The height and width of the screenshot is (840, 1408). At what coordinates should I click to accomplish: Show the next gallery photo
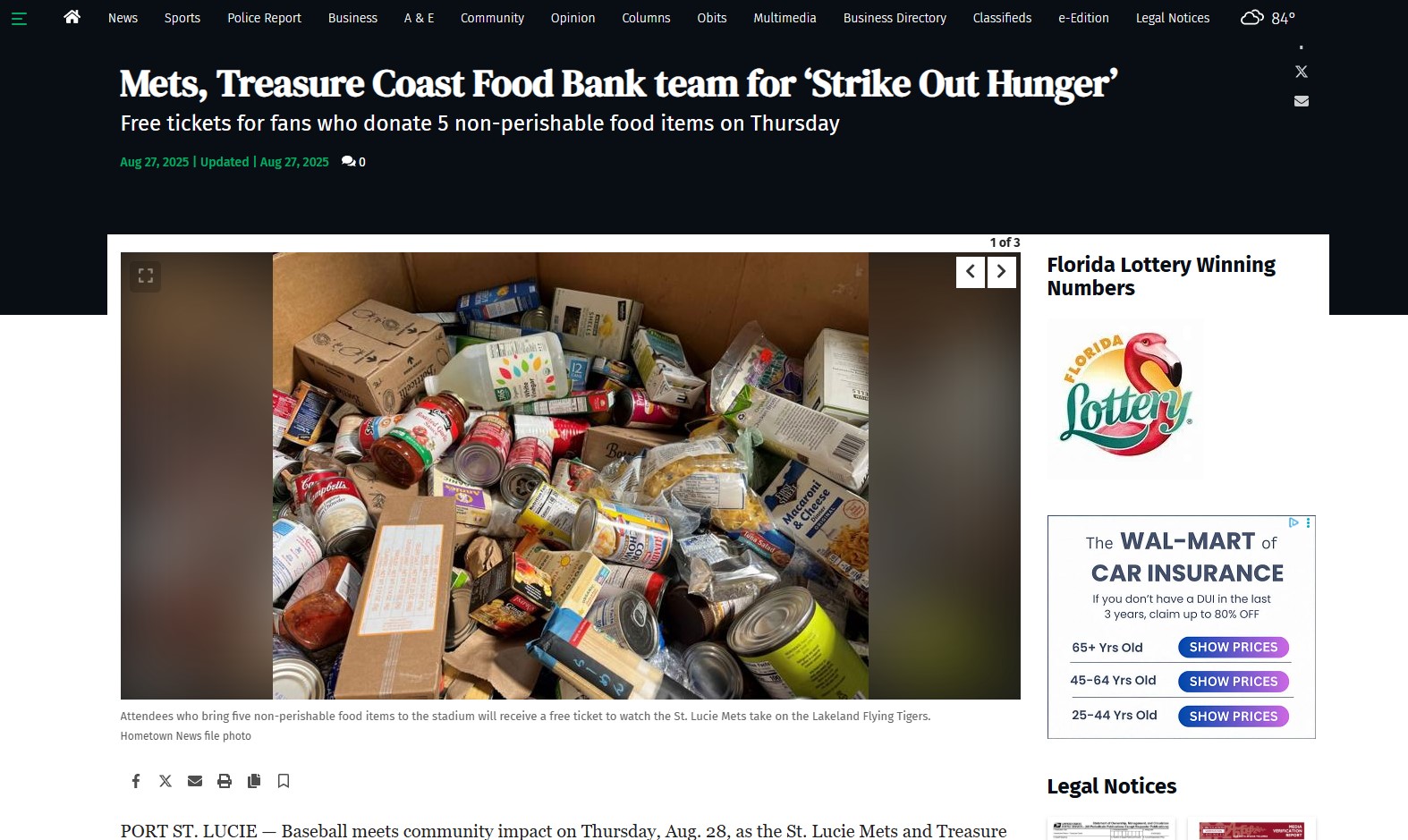[1002, 272]
